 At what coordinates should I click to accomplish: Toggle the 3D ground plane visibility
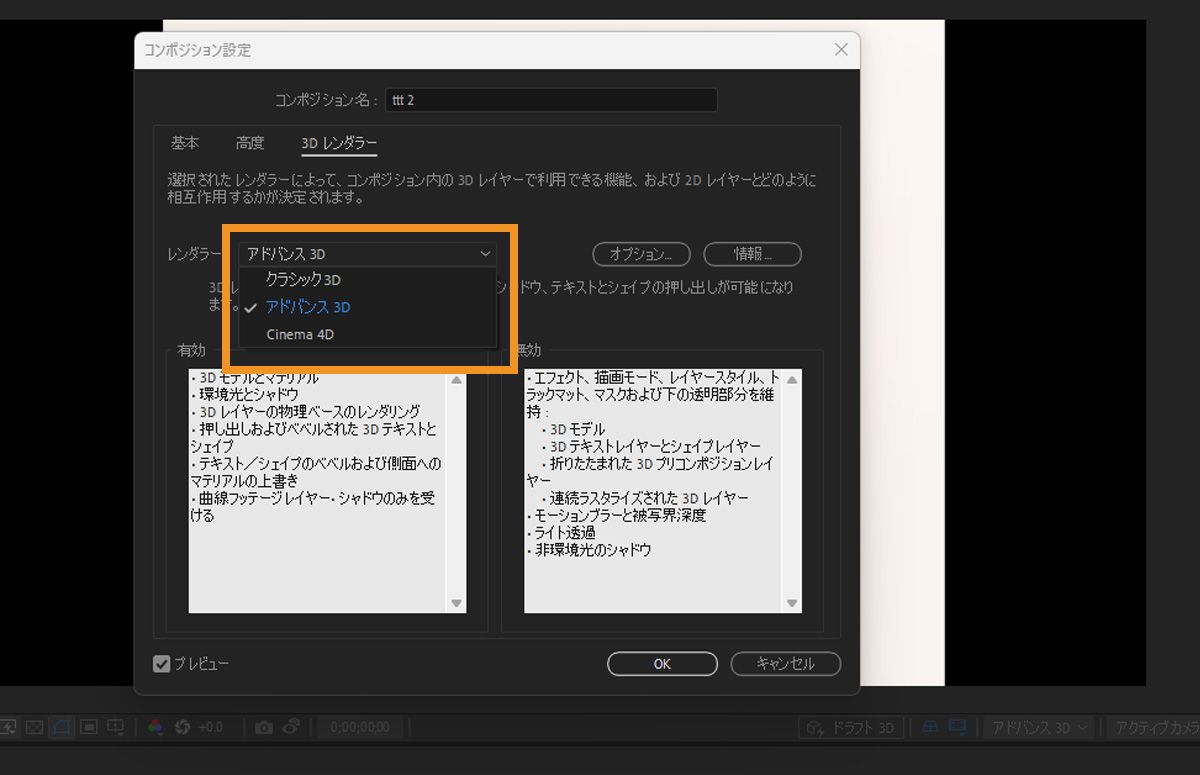[x=929, y=727]
